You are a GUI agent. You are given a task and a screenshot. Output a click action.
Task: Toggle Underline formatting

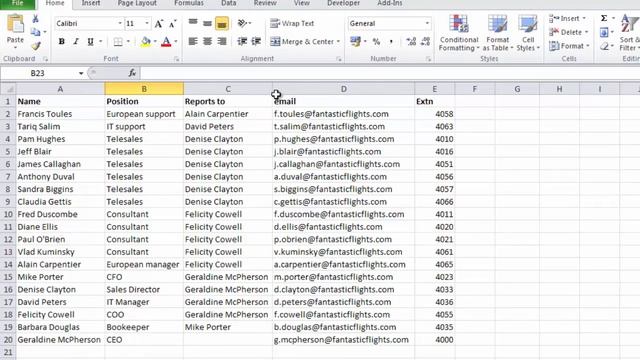[90, 41]
